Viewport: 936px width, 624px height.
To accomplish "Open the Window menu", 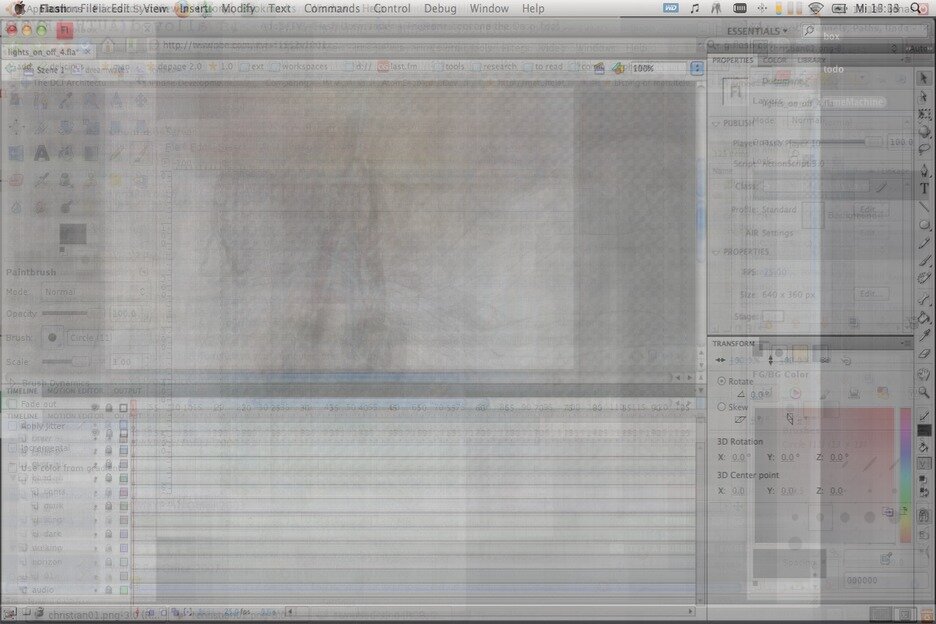I will (x=489, y=8).
